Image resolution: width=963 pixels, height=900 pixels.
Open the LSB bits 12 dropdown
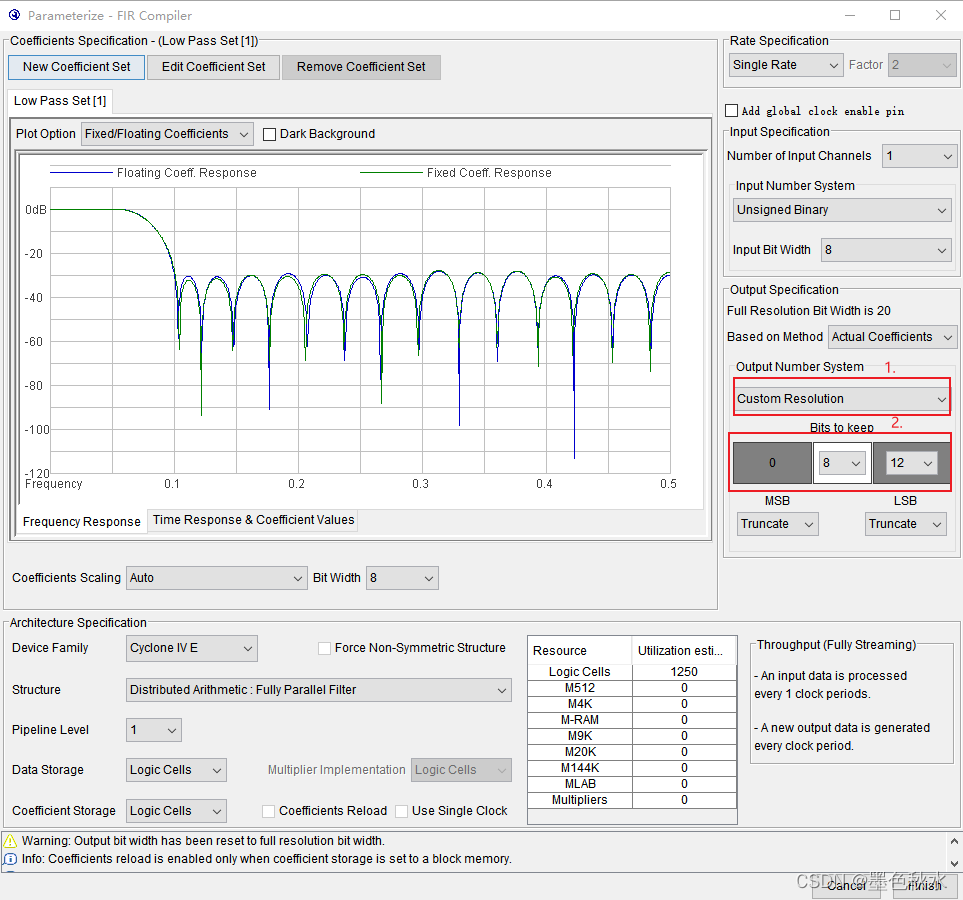[x=911, y=463]
